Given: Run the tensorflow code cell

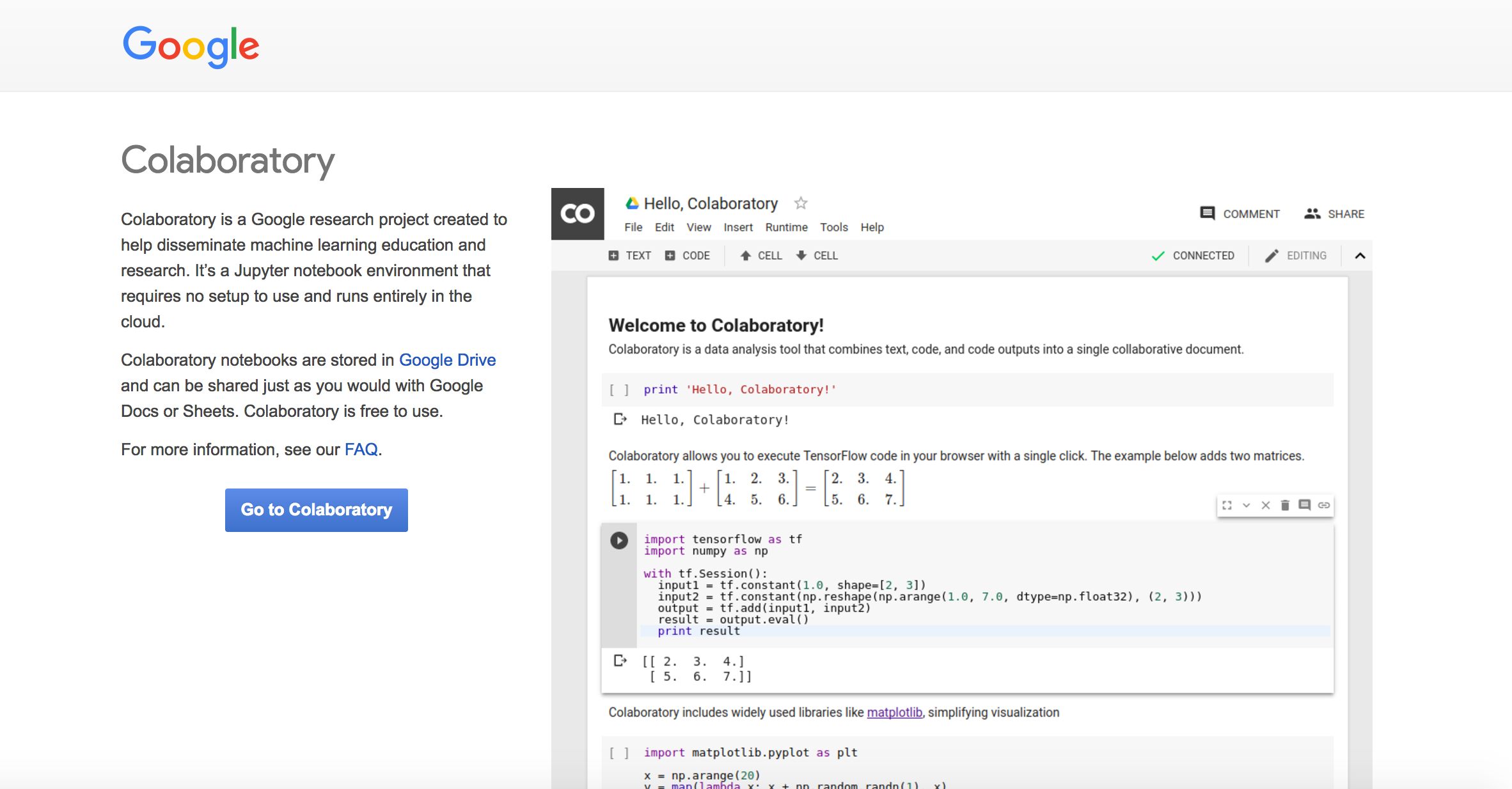Looking at the screenshot, I should click(x=618, y=540).
